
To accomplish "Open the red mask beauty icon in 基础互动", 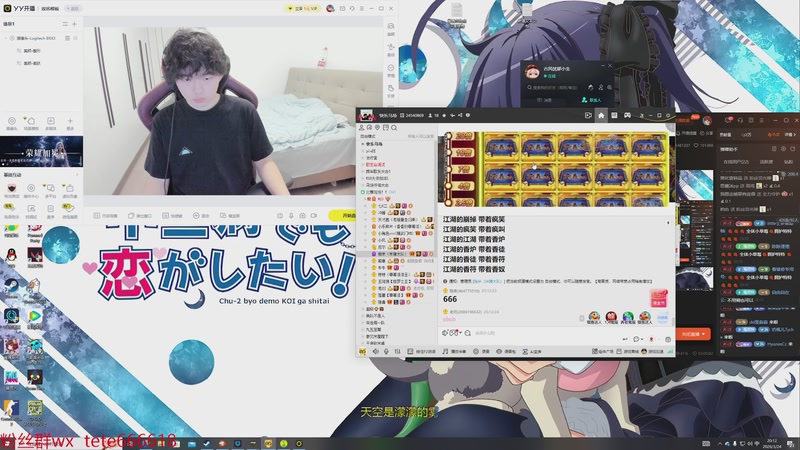I will point(12,189).
